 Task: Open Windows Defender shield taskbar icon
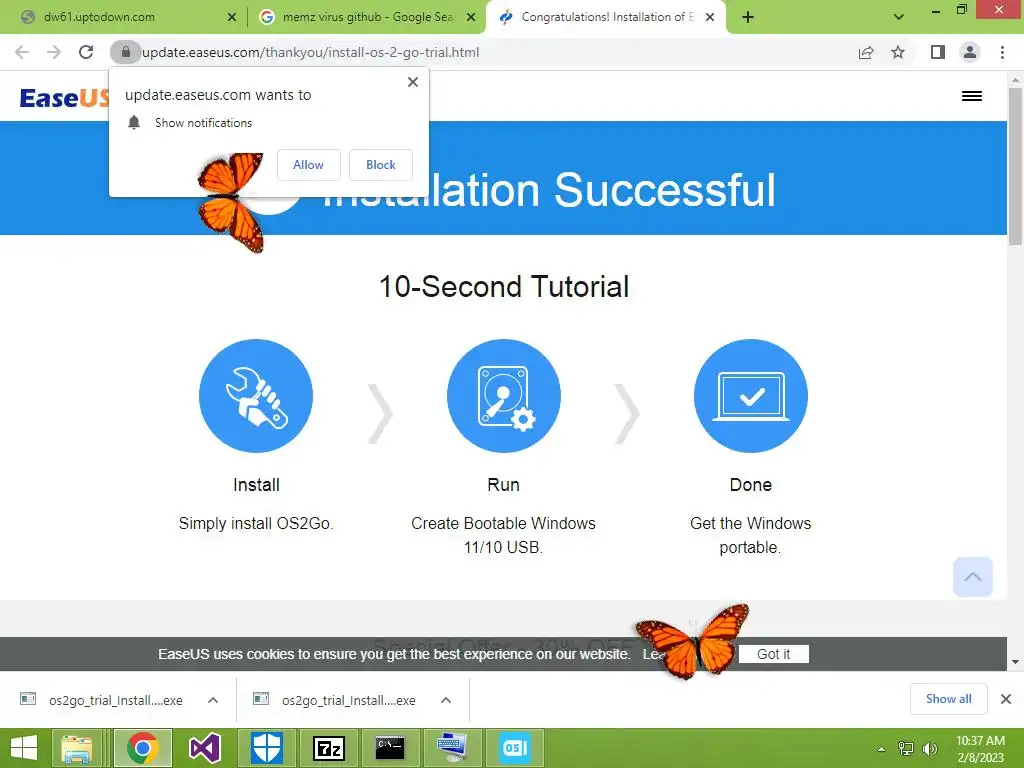tap(266, 748)
